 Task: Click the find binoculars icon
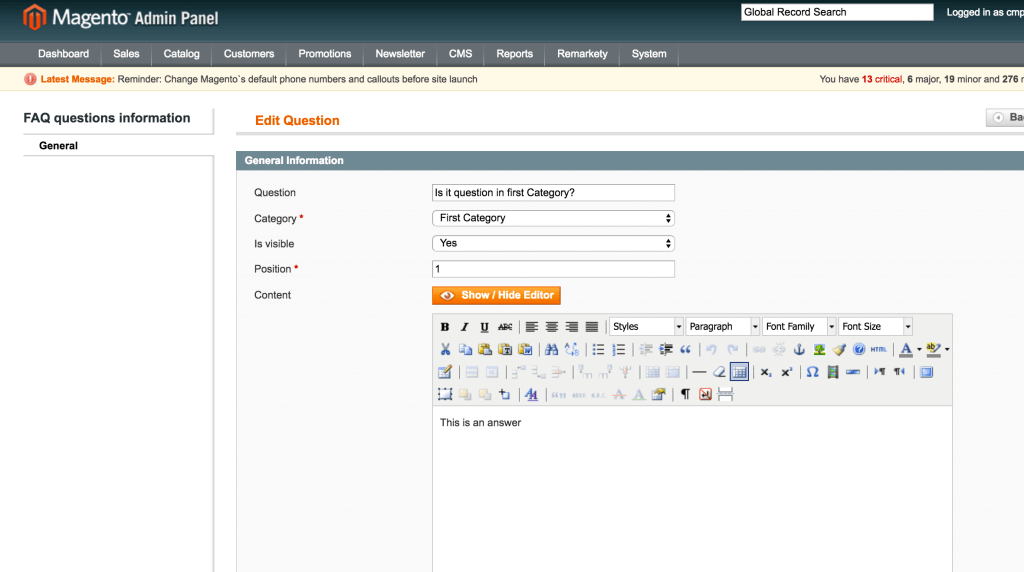pos(551,349)
